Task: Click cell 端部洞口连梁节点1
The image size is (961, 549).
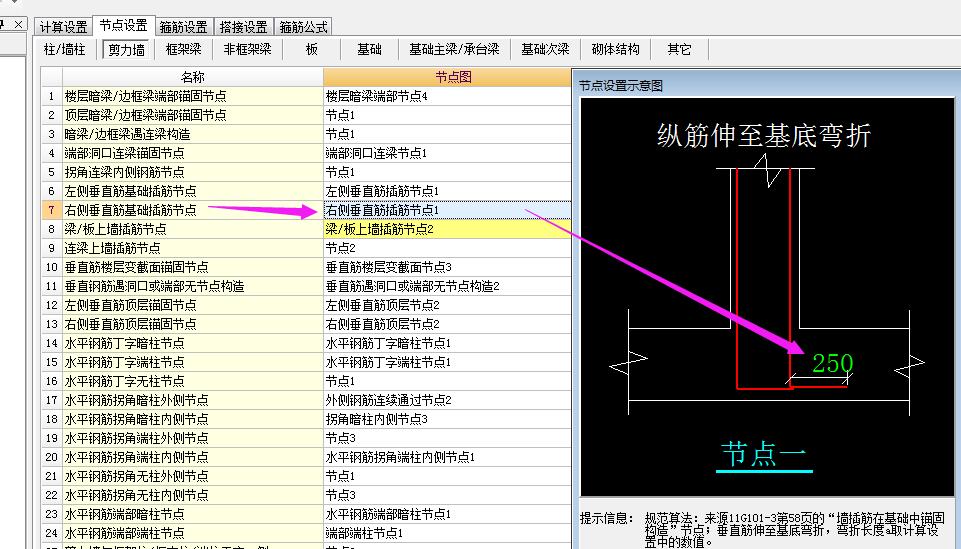Action: [447, 153]
